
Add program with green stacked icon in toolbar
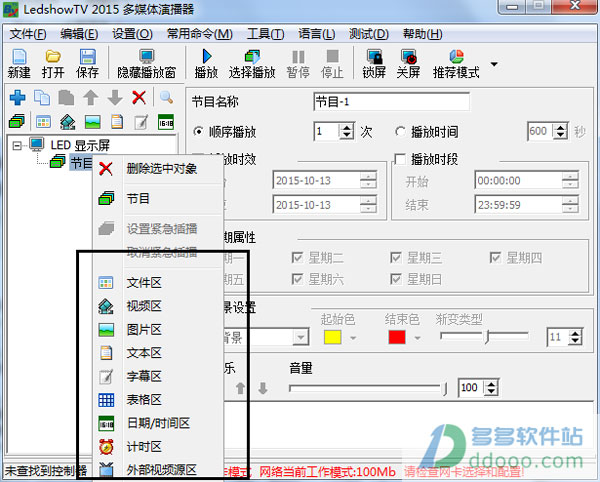pos(17,122)
